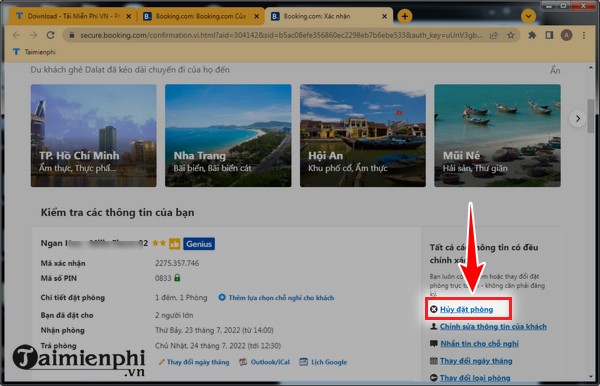Click the calendar icon next to Outlook/iCal
This screenshot has width=600, height=386.
(x=243, y=362)
